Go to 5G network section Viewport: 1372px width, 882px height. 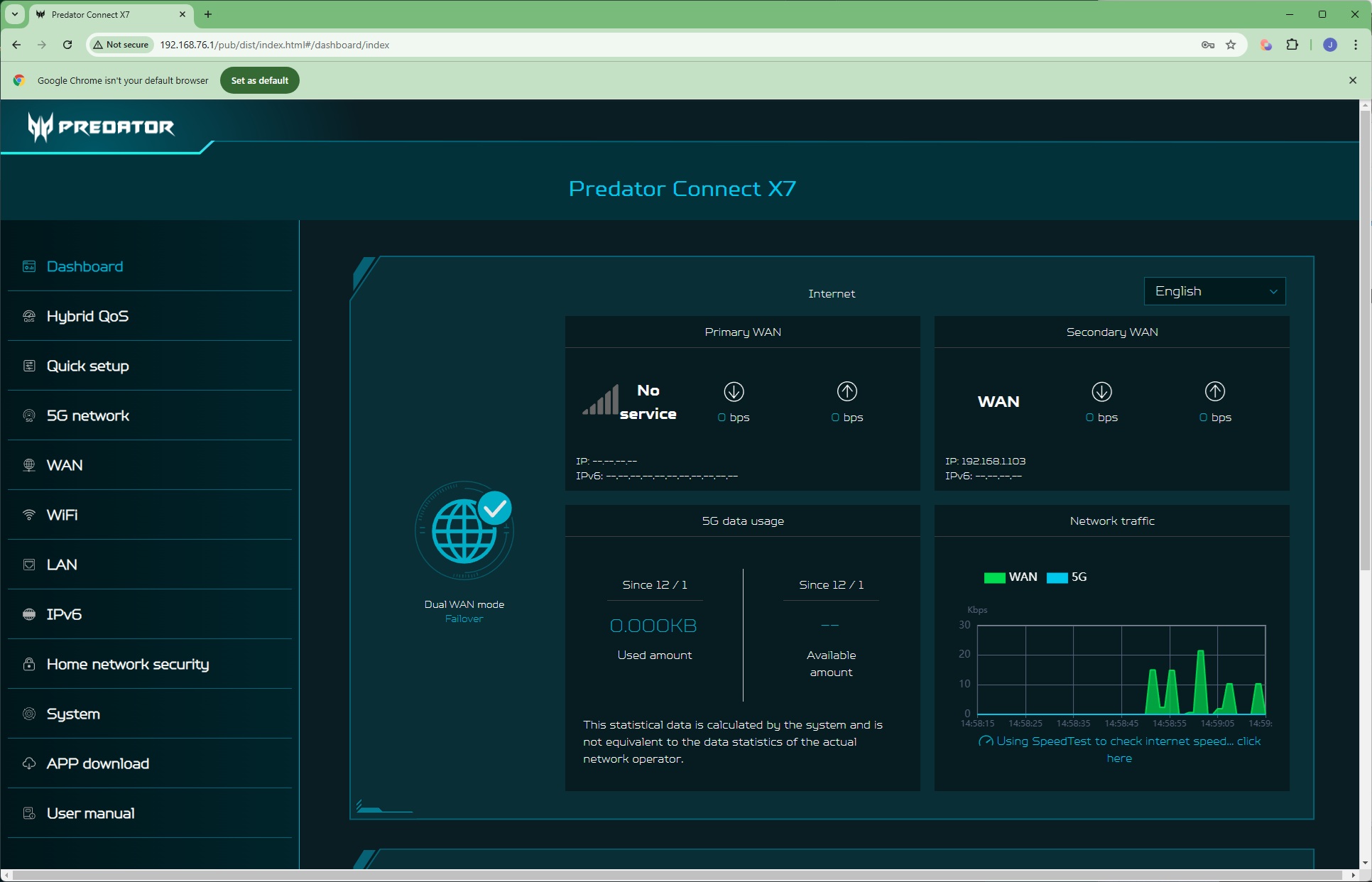87,415
